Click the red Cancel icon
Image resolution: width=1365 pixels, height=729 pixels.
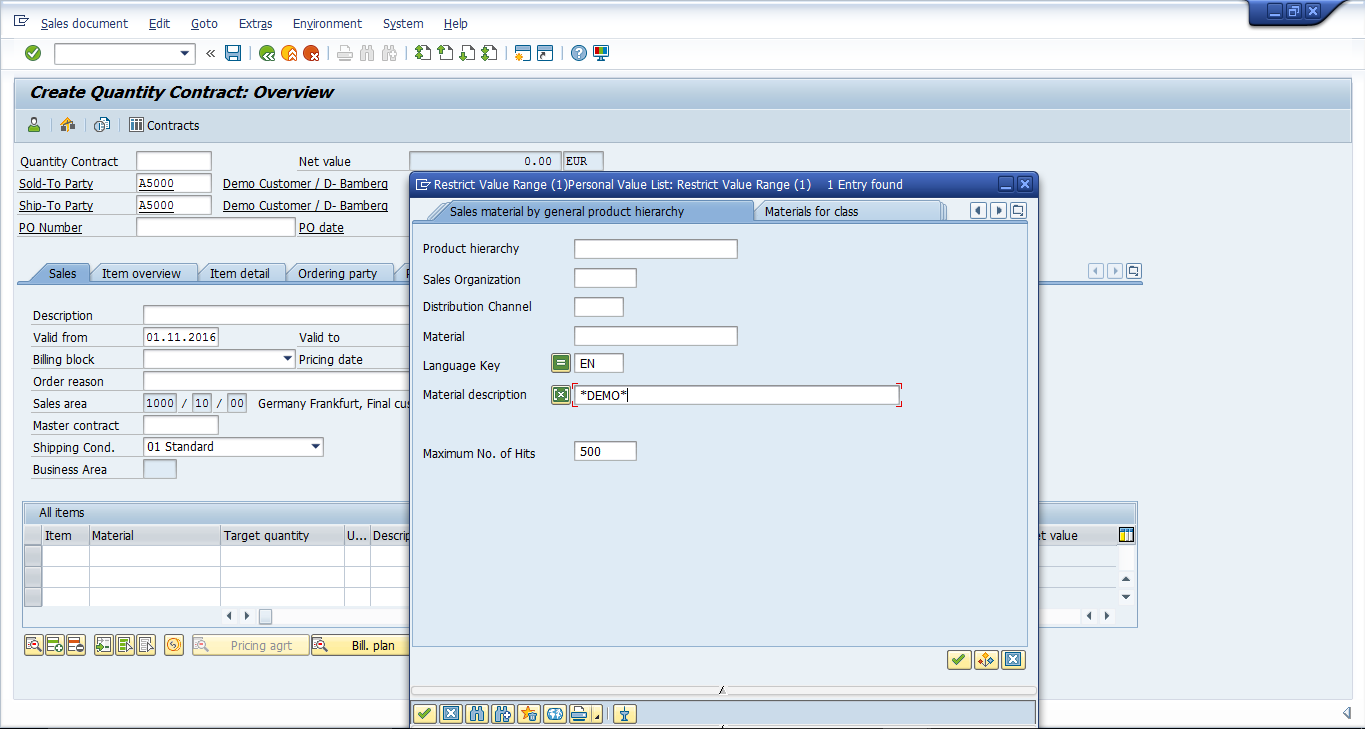311,53
